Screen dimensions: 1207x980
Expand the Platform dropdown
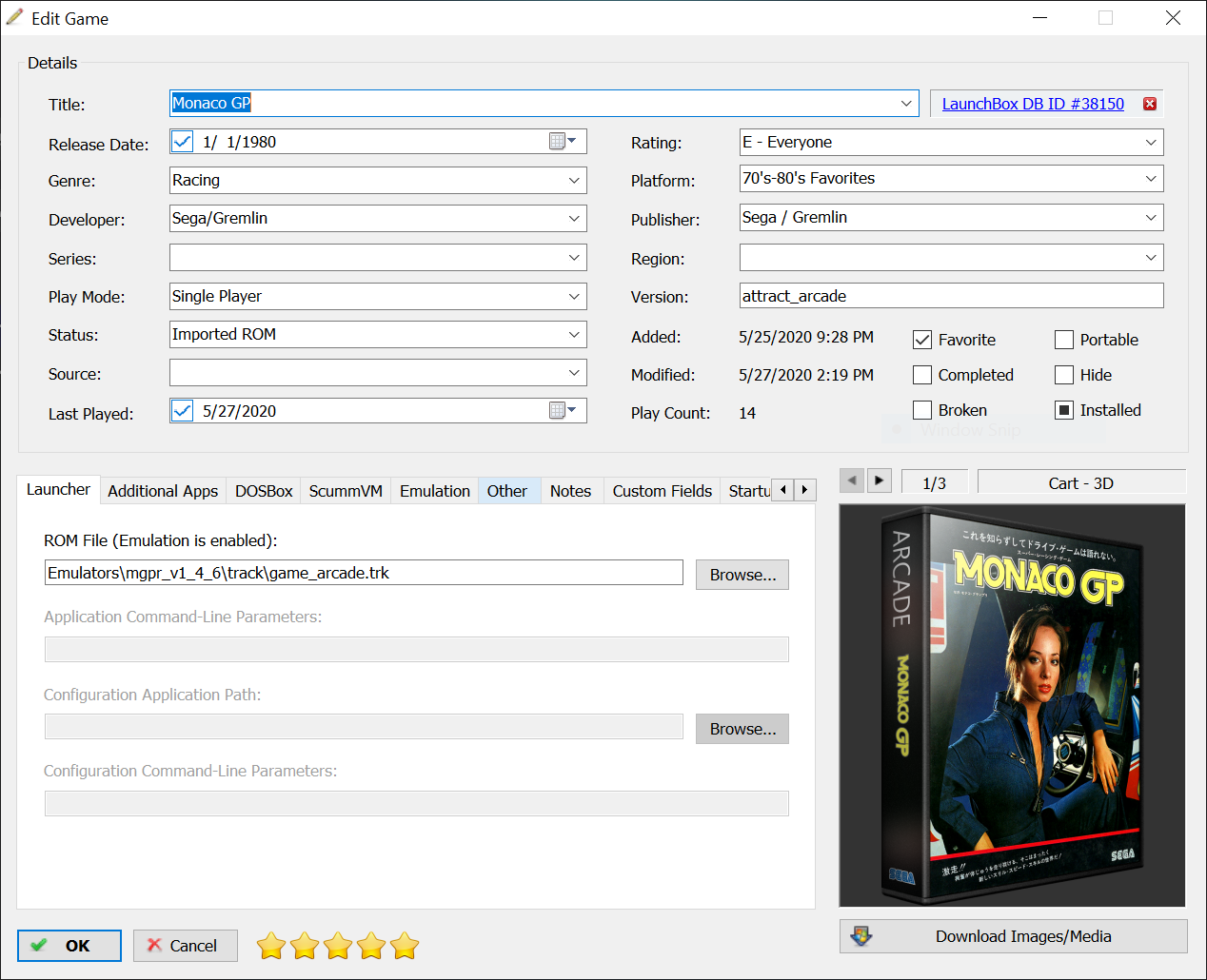pos(1151,178)
